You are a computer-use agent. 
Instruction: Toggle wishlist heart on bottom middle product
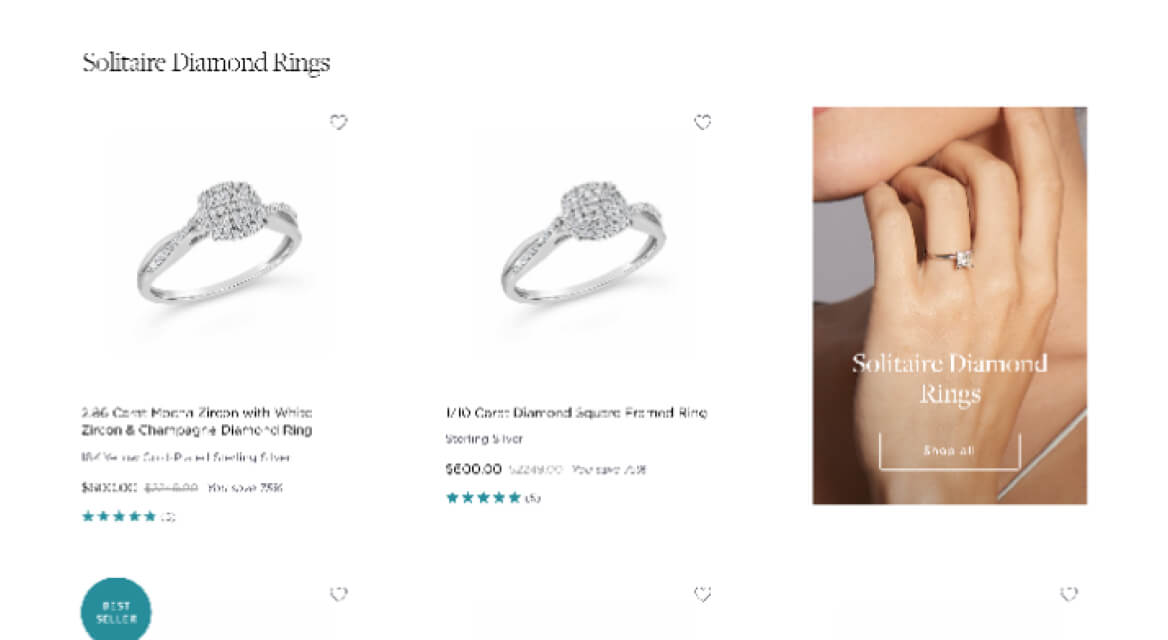(702, 594)
